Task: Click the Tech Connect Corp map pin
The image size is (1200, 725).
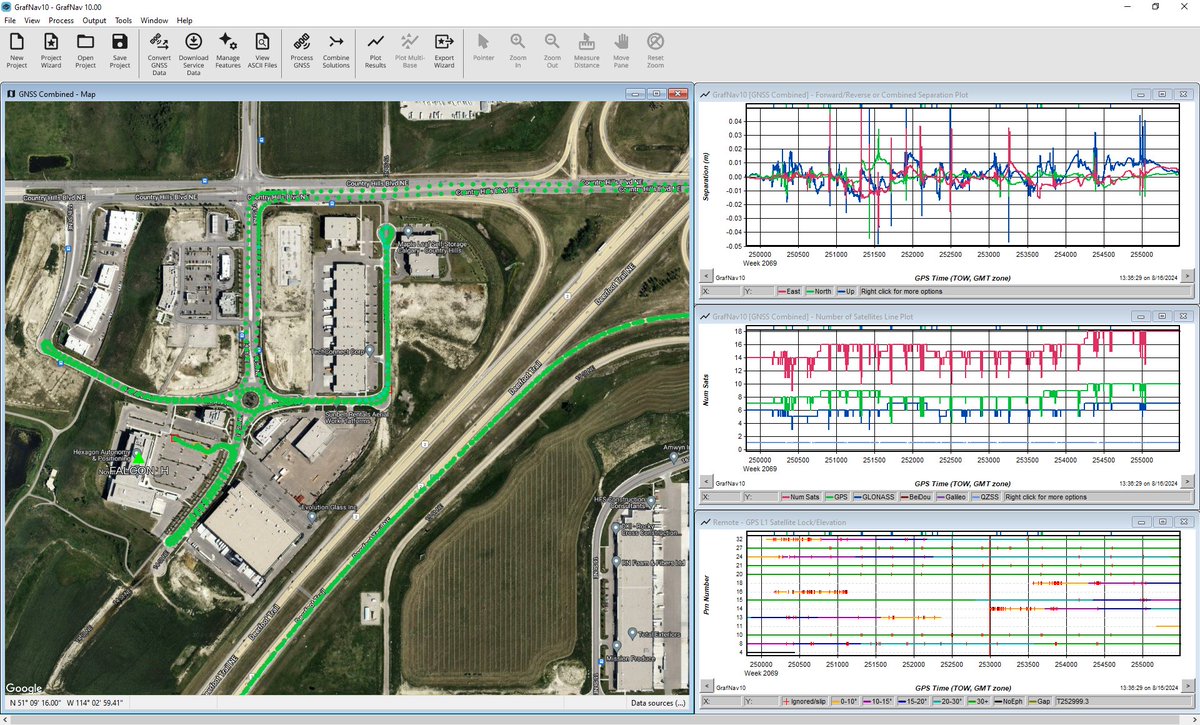Action: point(369,351)
